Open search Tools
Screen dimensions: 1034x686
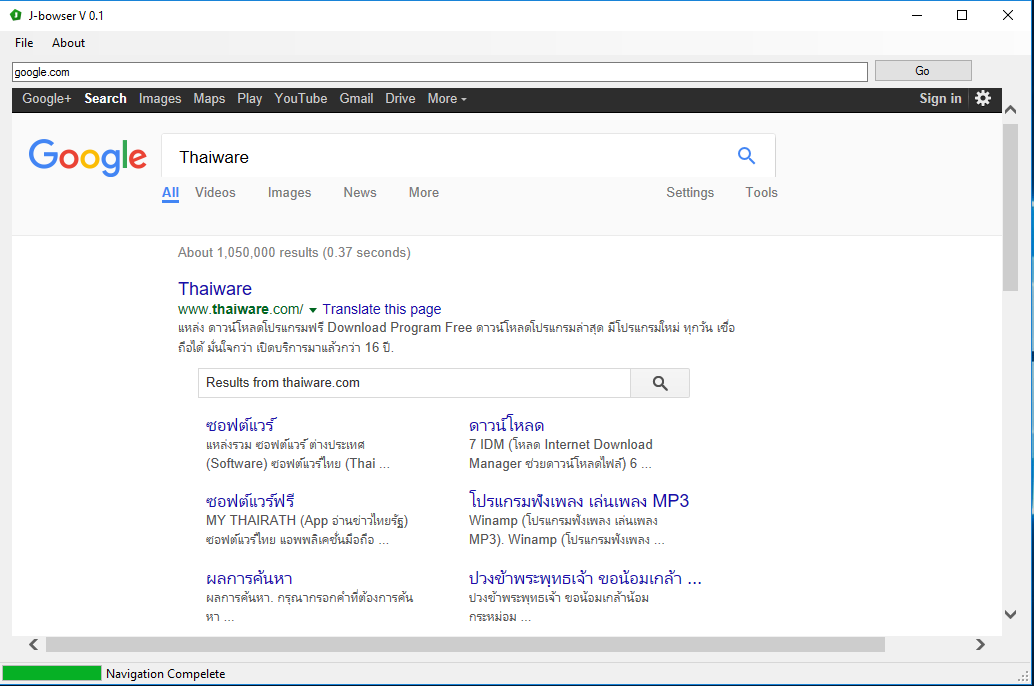click(x=762, y=193)
